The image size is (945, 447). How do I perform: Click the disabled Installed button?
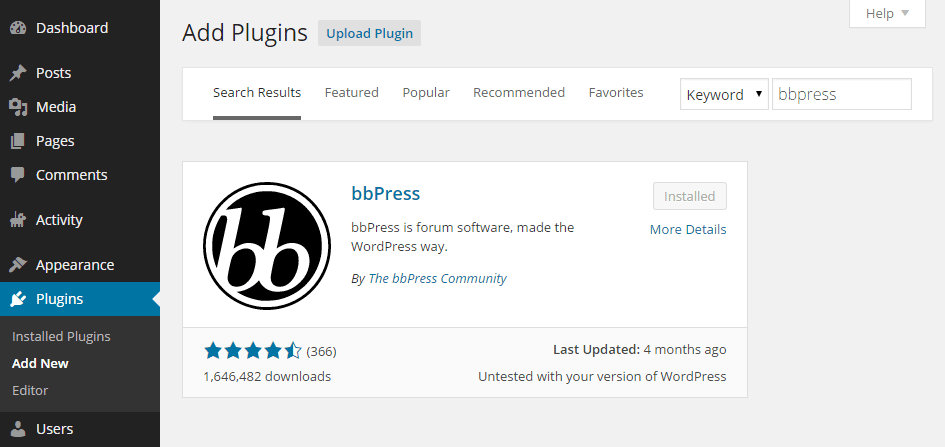tap(689, 196)
